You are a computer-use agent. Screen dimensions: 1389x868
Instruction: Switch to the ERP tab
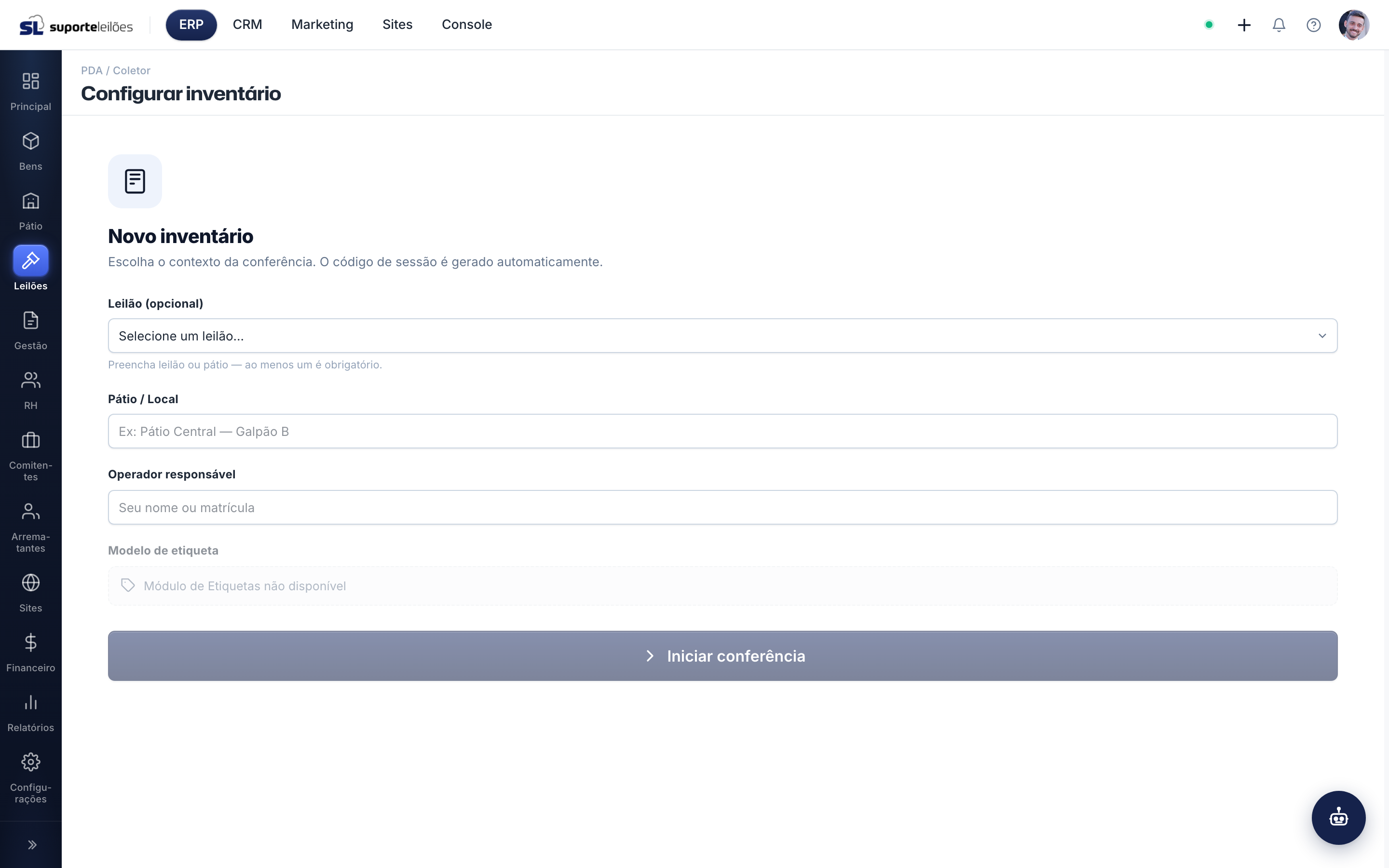point(191,25)
